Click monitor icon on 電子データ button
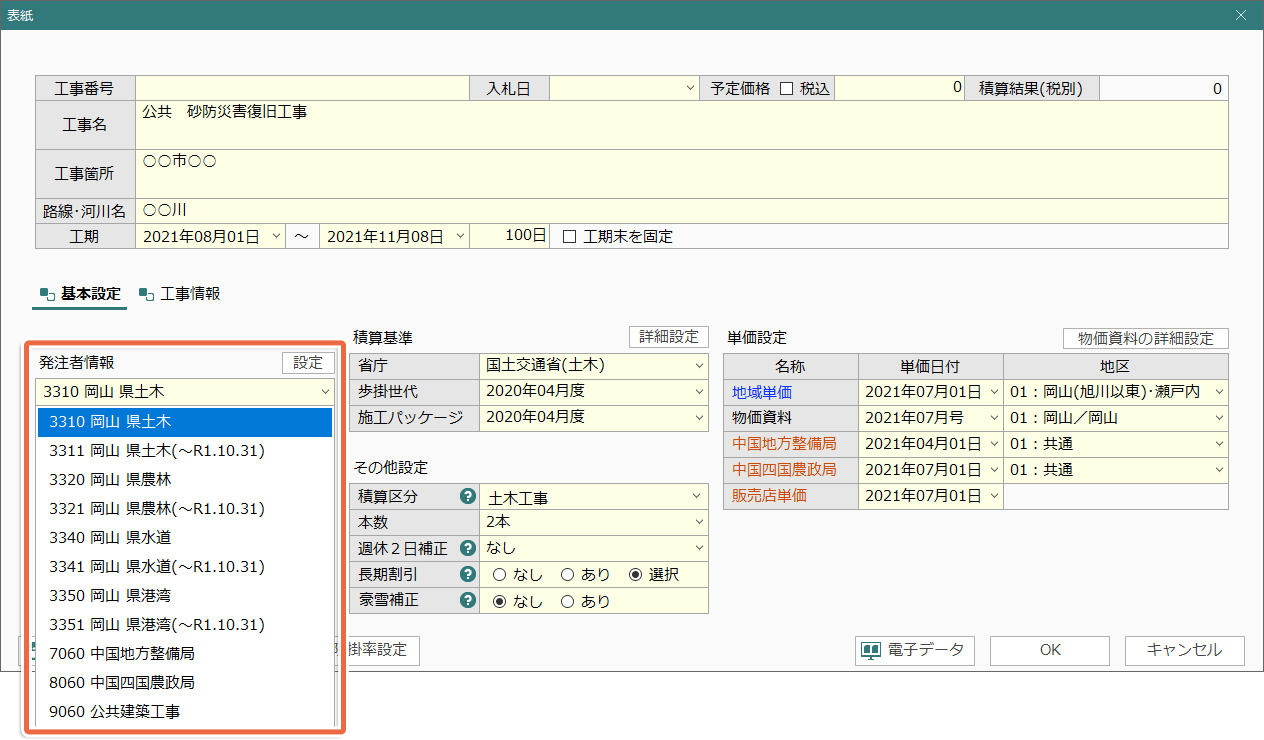 871,650
